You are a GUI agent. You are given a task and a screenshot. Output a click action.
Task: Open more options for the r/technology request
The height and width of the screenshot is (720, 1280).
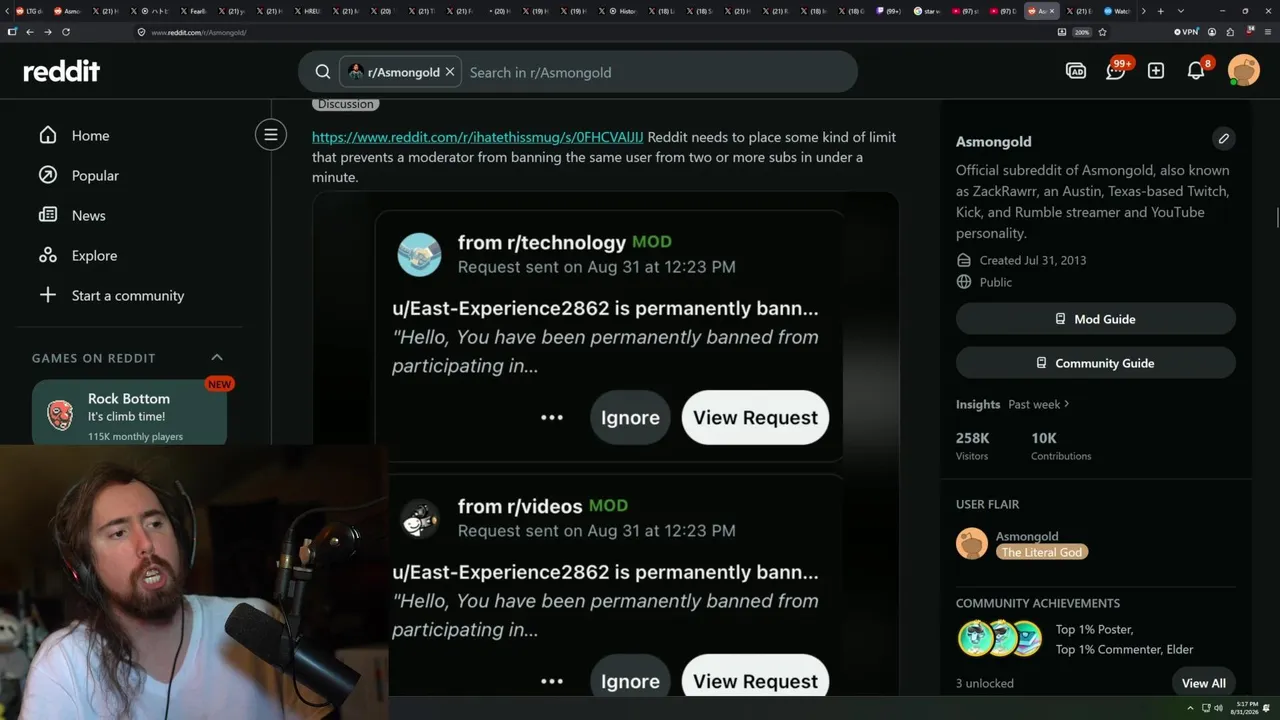point(552,418)
